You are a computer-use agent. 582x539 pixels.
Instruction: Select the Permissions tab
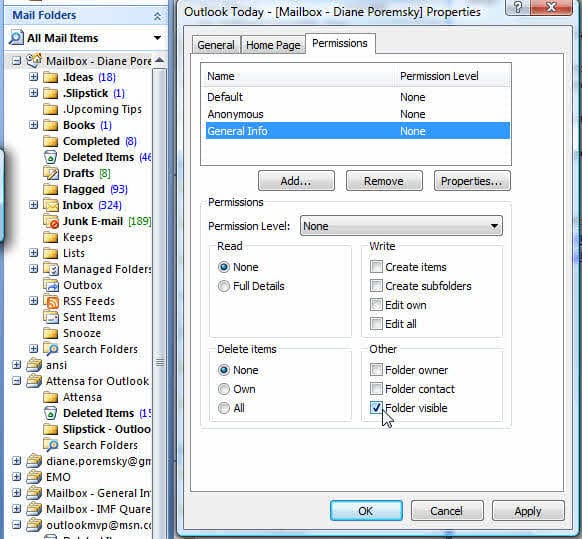point(340,43)
